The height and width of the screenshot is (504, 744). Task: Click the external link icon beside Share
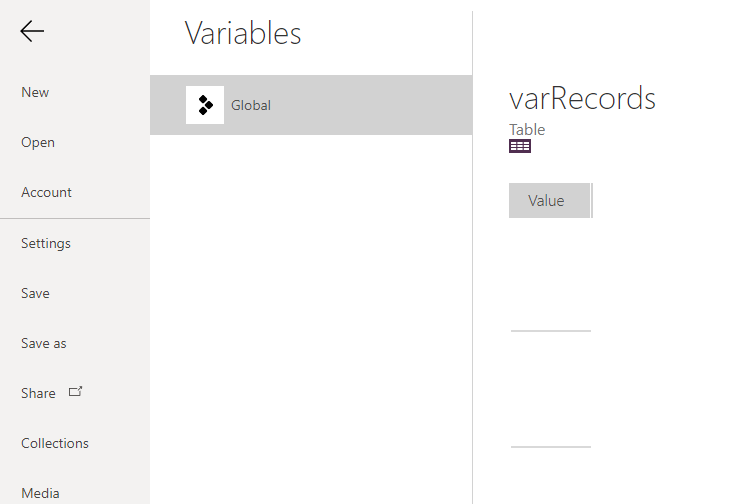pyautogui.click(x=75, y=392)
